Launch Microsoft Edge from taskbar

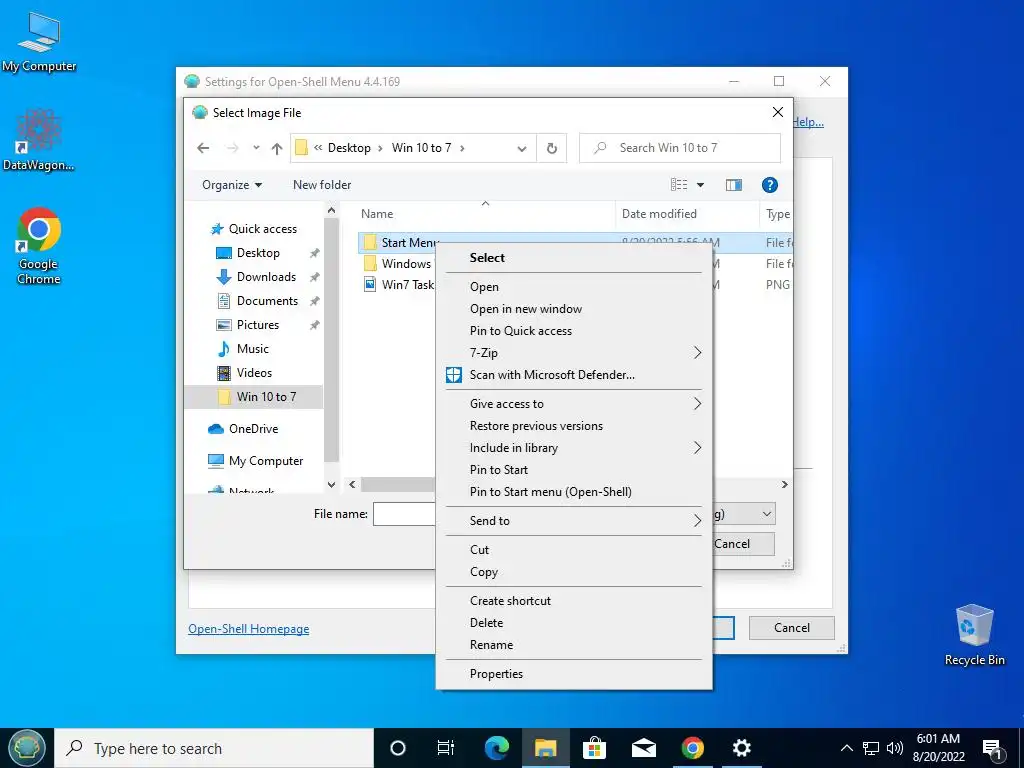coord(496,748)
